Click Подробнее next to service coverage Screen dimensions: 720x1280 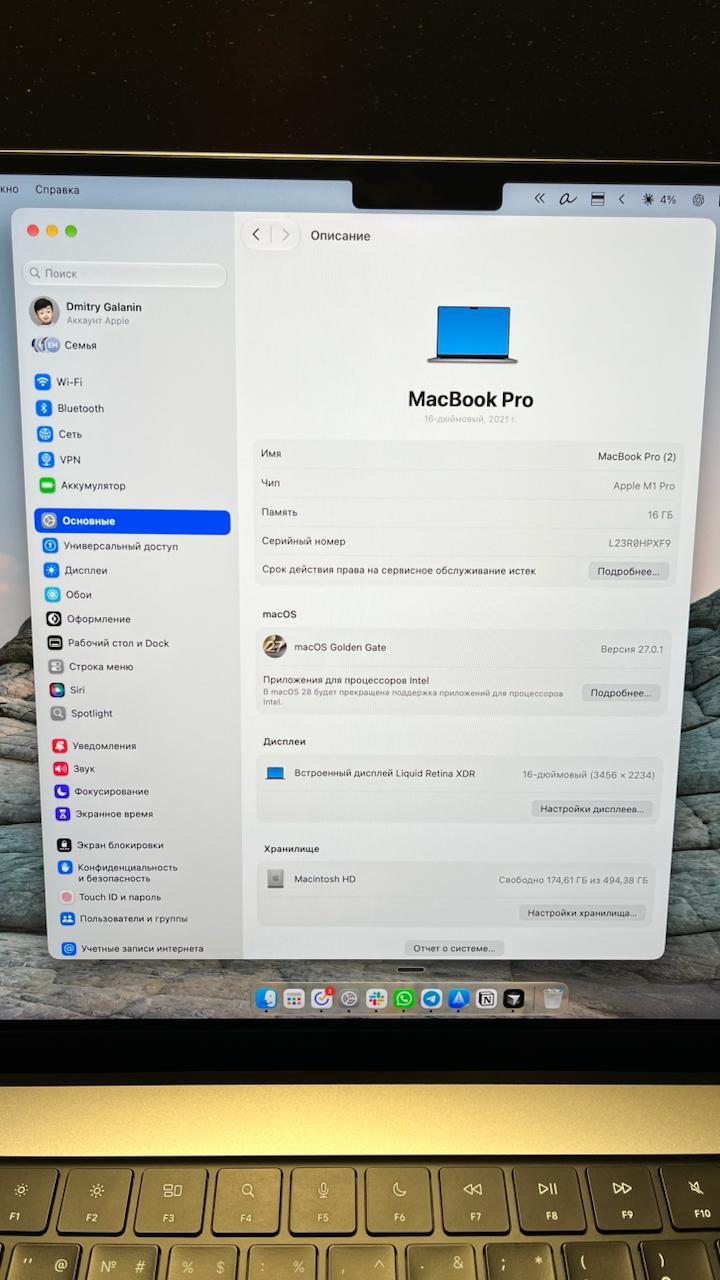(628, 571)
